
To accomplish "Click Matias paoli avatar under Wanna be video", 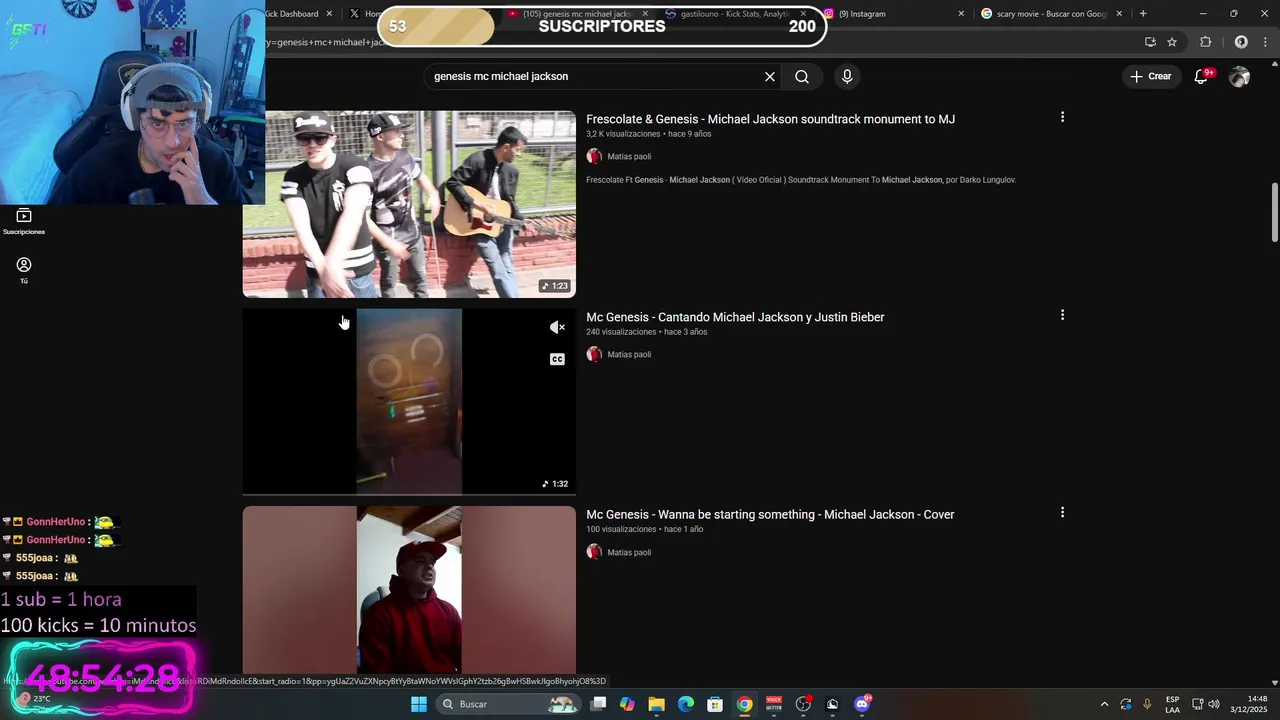I will click(x=594, y=552).
